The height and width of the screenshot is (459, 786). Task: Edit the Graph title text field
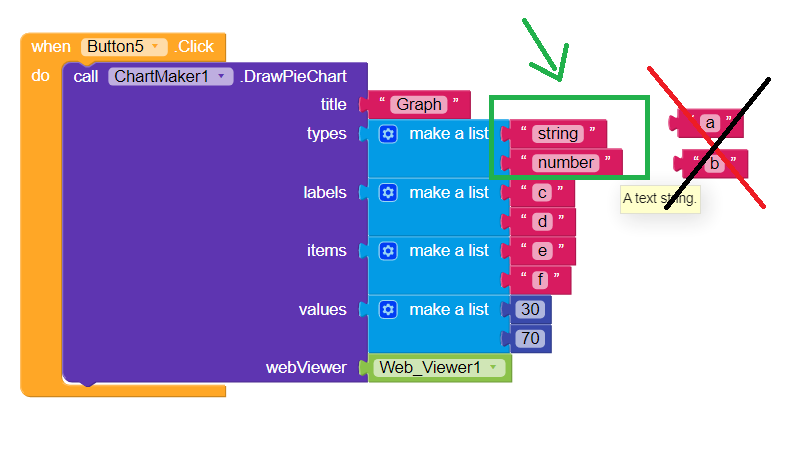pos(419,104)
